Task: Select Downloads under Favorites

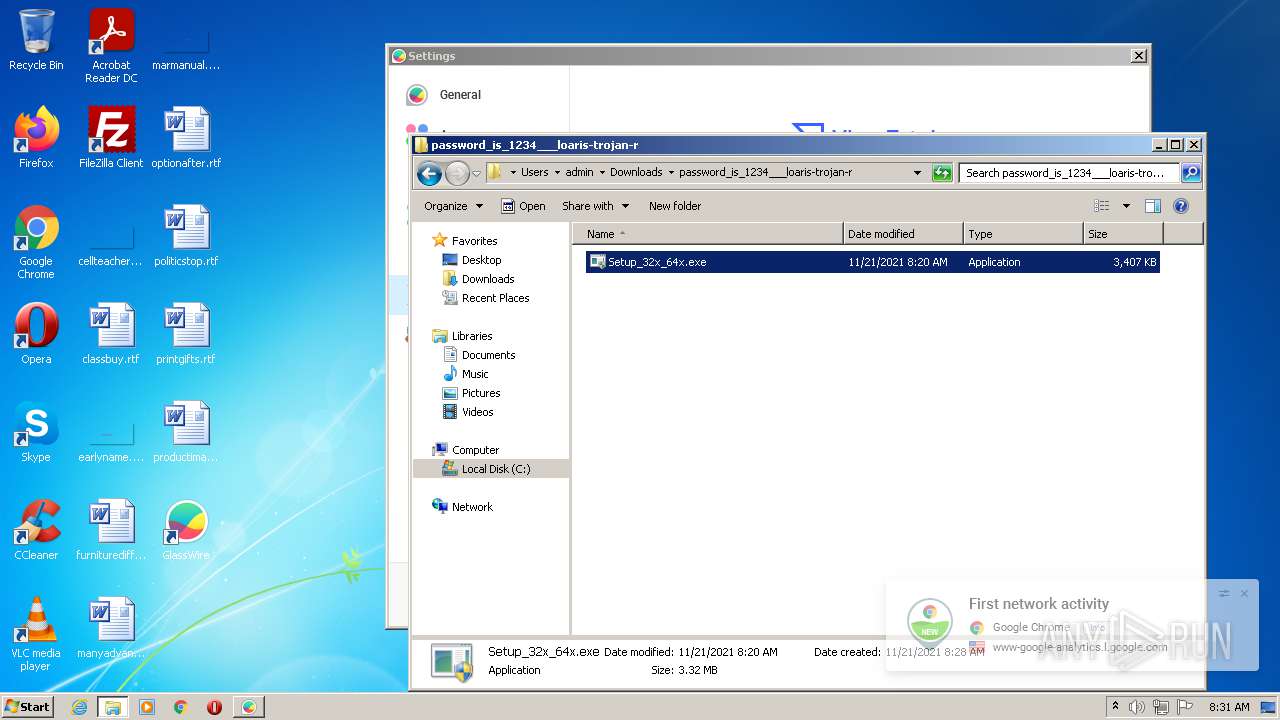Action: [x=488, y=279]
